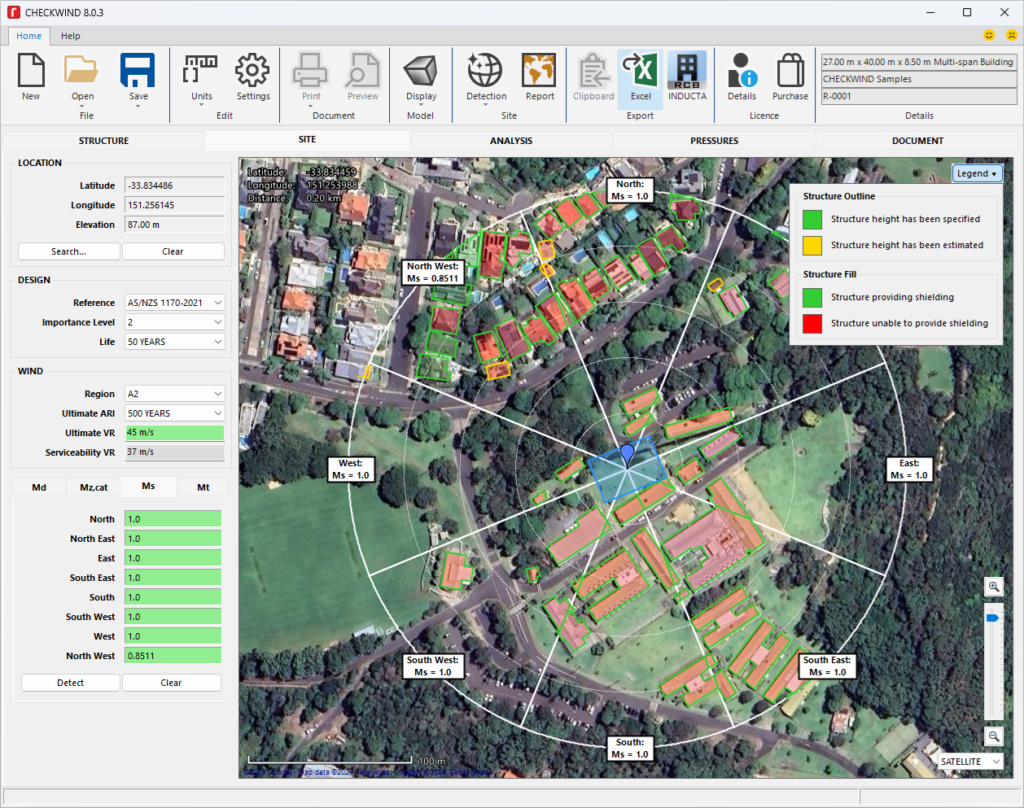Click the red 'unable to provide shielding' swatch

(812, 323)
